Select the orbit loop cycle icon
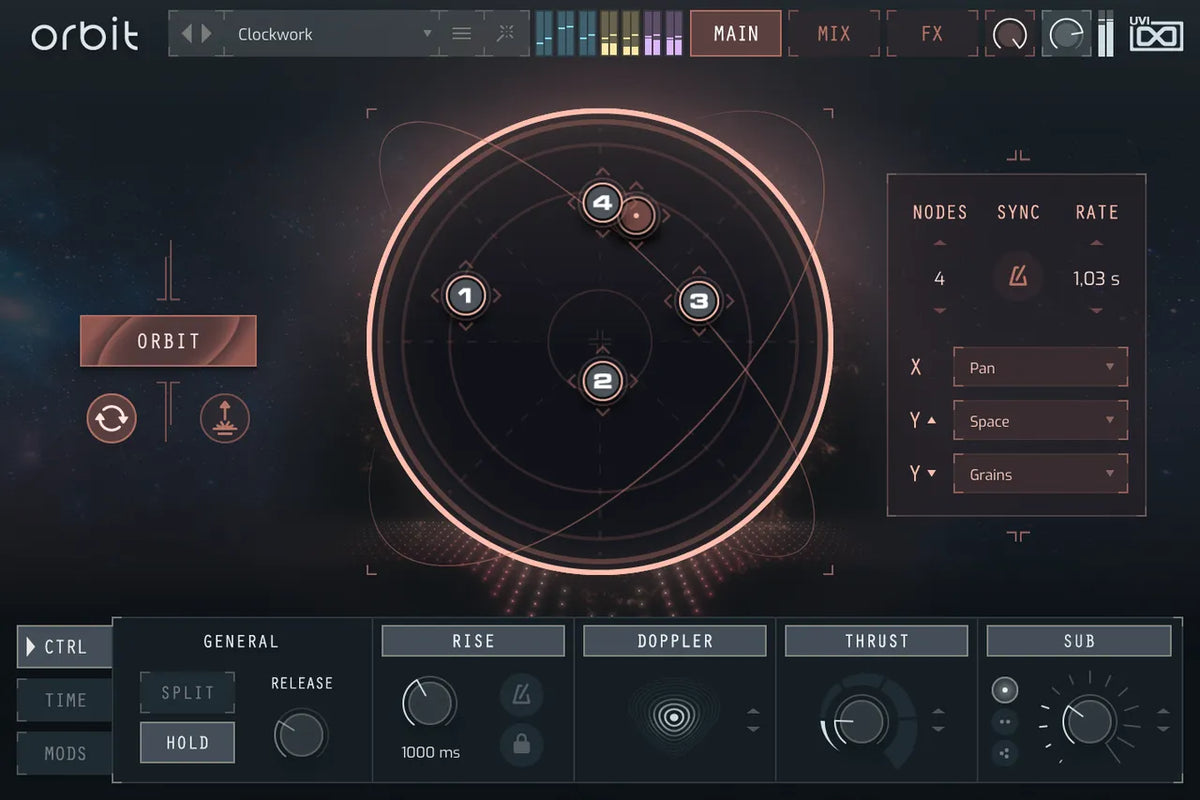This screenshot has height=800, width=1200. pyautogui.click(x=111, y=418)
